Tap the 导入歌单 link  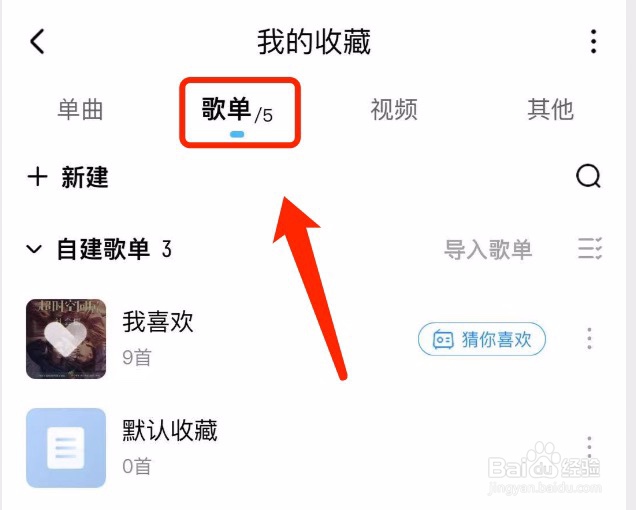click(488, 249)
